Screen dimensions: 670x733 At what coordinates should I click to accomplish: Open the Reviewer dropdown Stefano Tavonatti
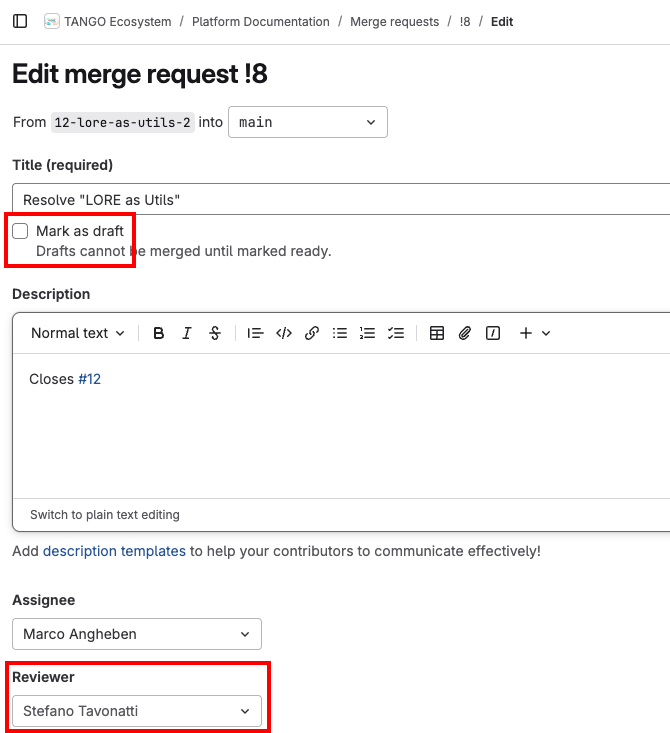coord(136,711)
